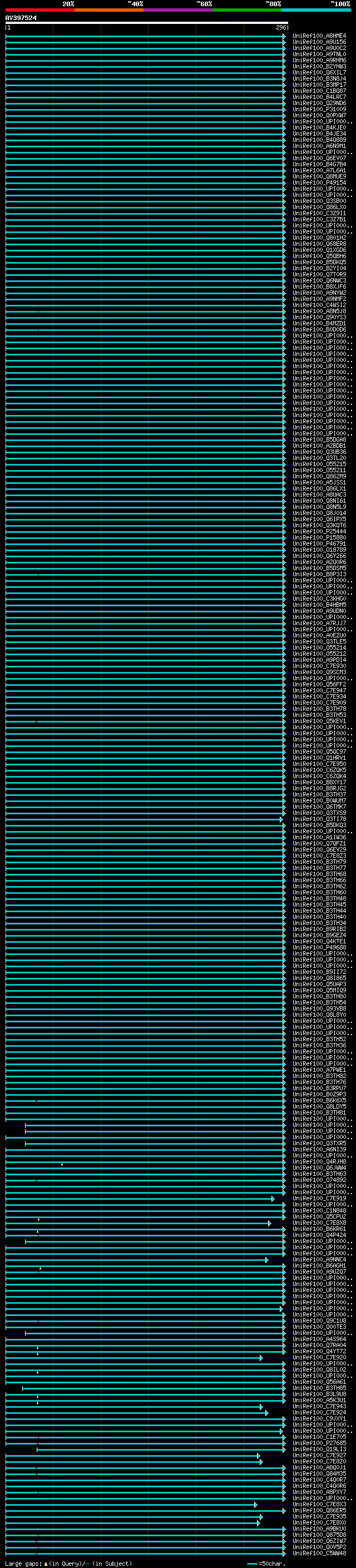
Task: Click the green ~80% identity color bar
Action: pos(247,10)
